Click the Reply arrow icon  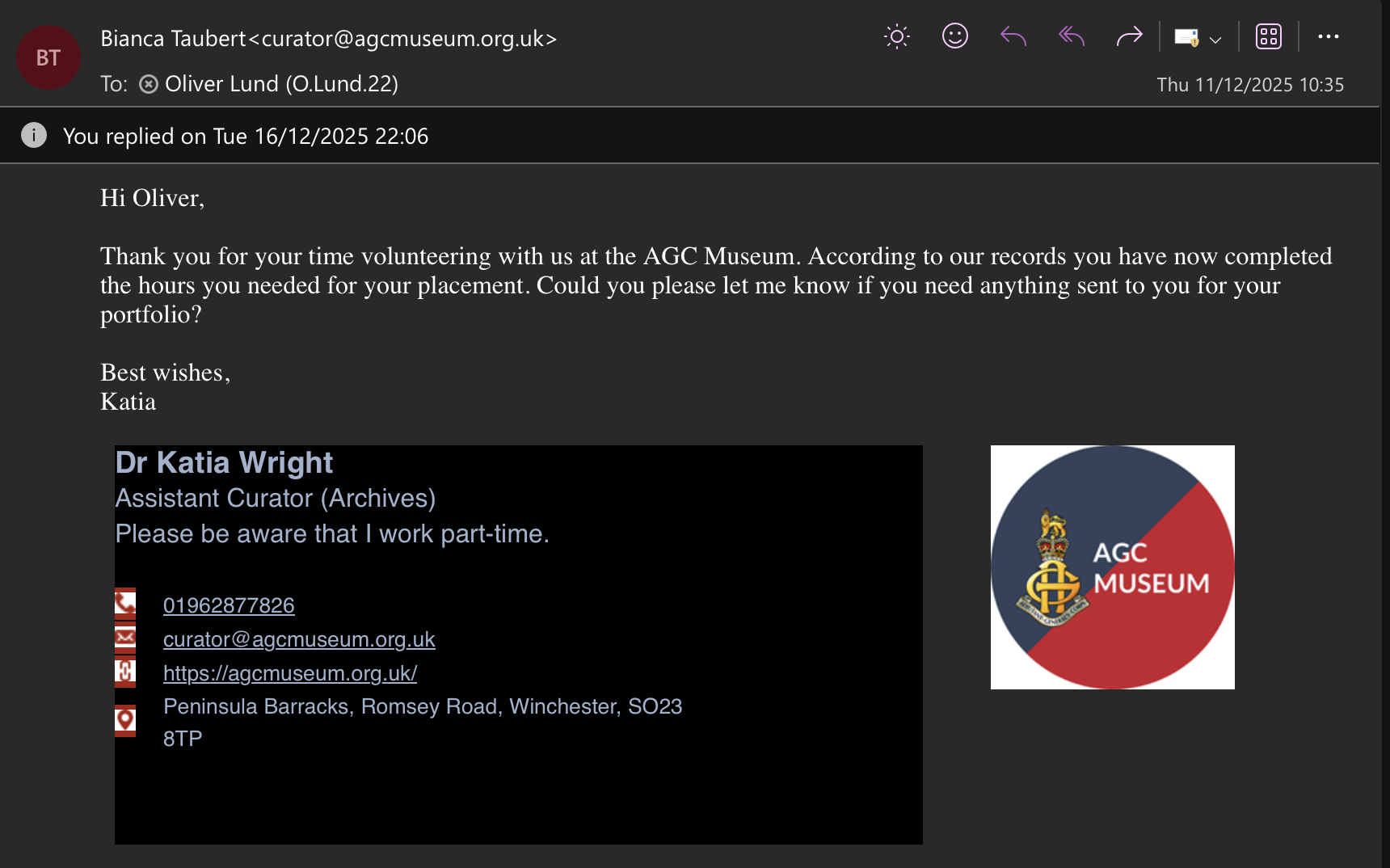[x=1013, y=36]
